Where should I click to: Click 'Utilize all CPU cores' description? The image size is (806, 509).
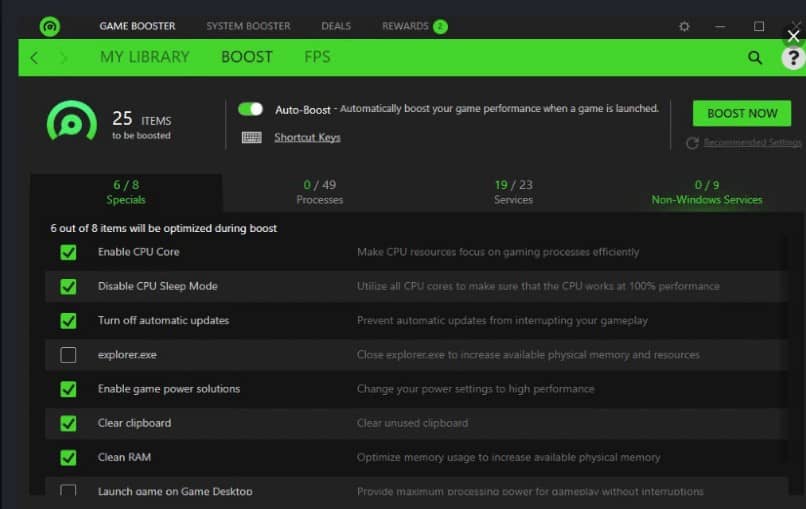click(x=538, y=286)
